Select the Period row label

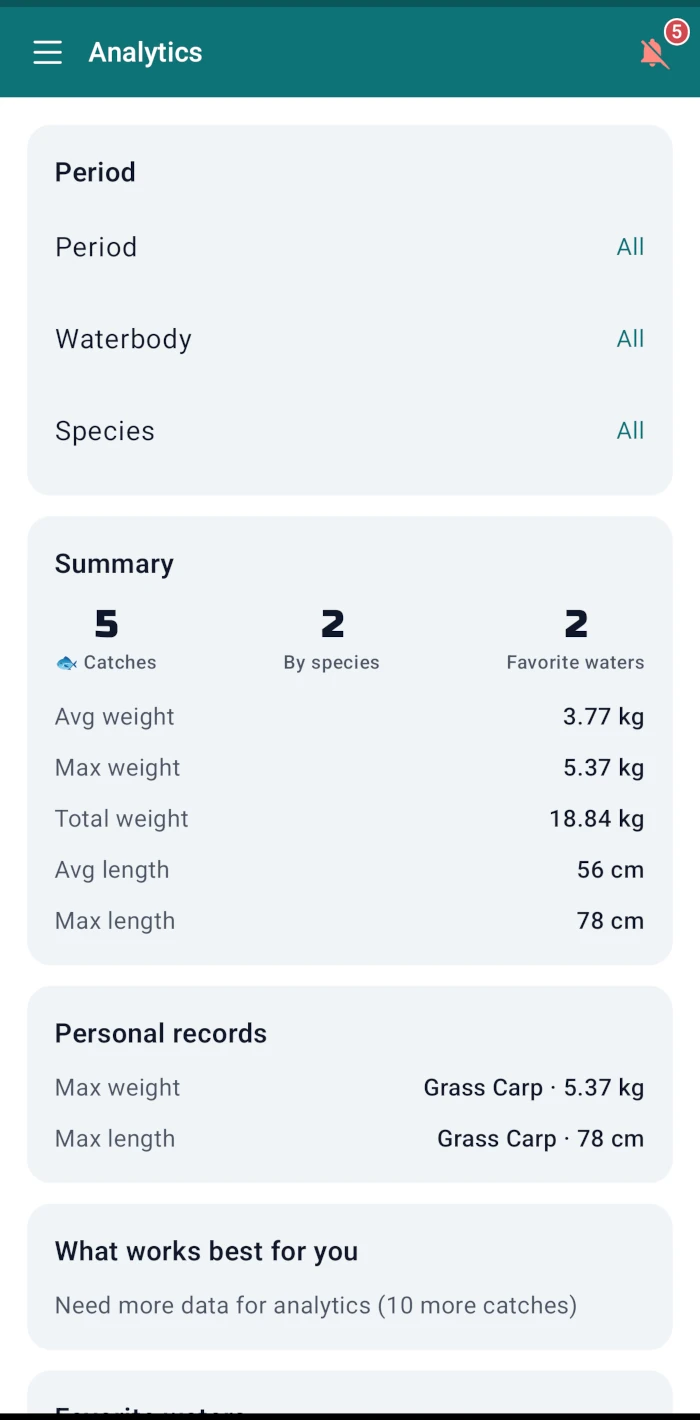96,247
